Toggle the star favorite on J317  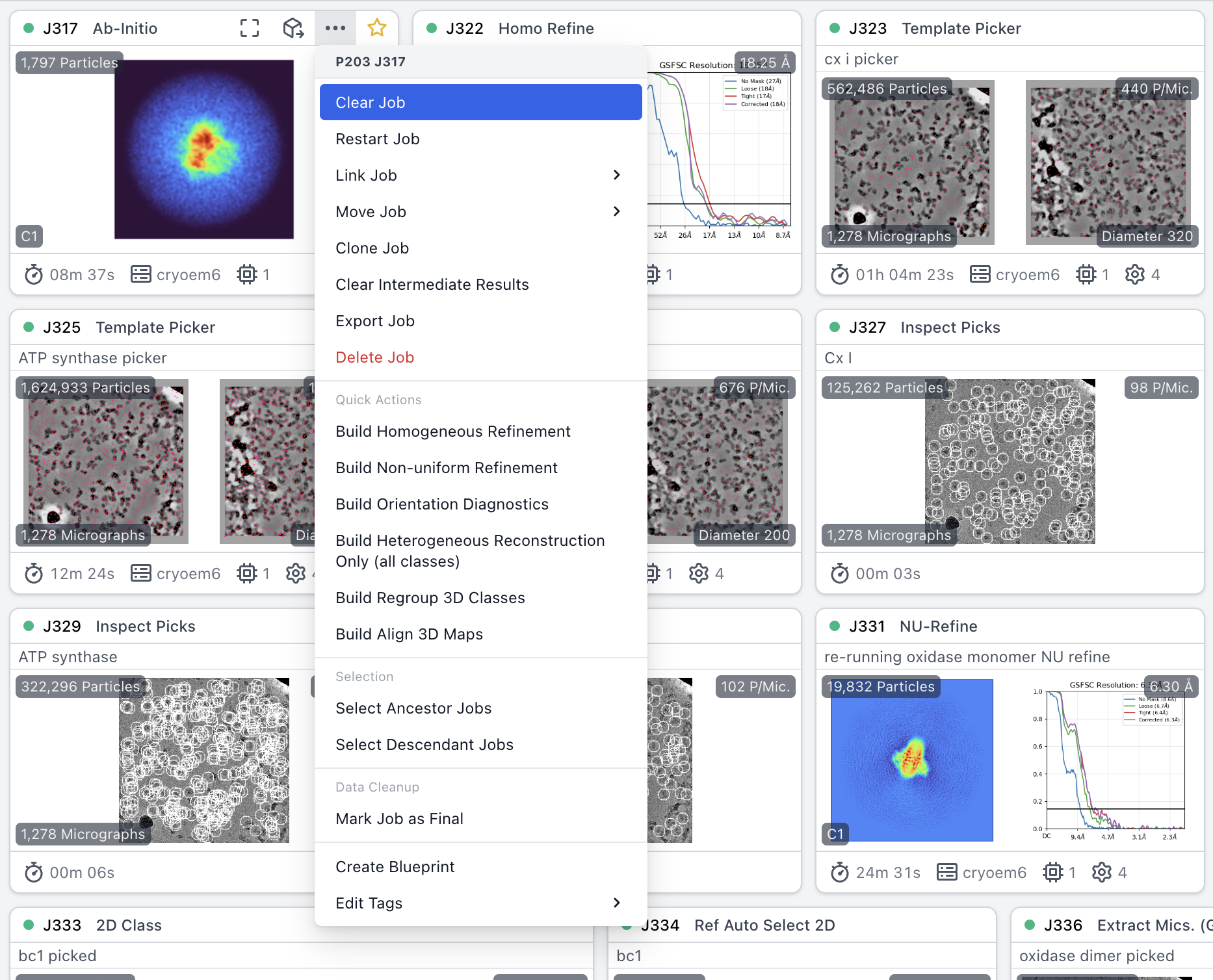coord(377,28)
